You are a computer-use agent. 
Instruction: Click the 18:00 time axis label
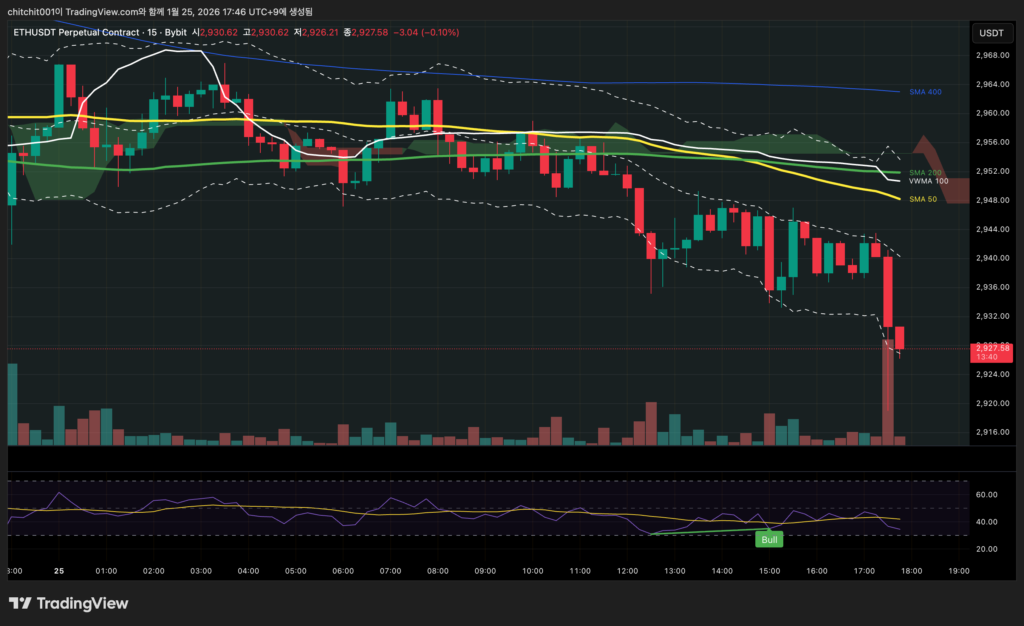[912, 571]
